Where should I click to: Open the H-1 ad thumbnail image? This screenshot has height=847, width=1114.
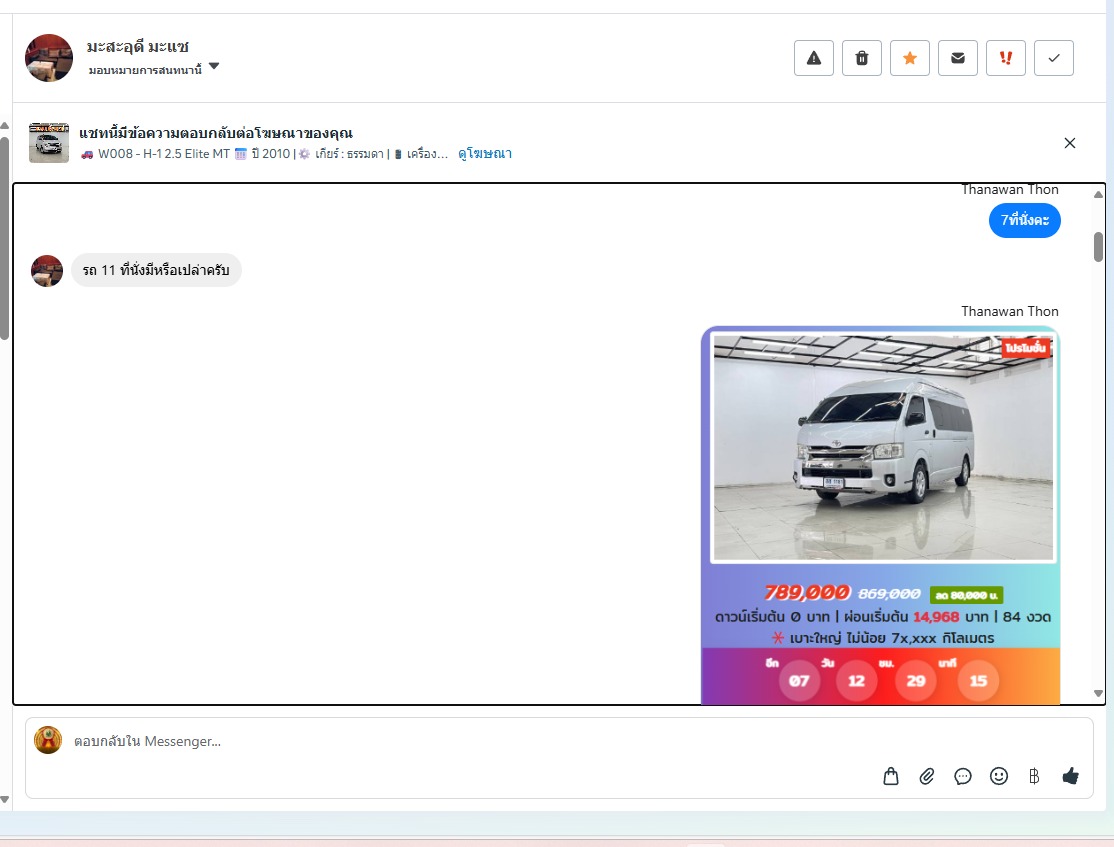coord(49,143)
